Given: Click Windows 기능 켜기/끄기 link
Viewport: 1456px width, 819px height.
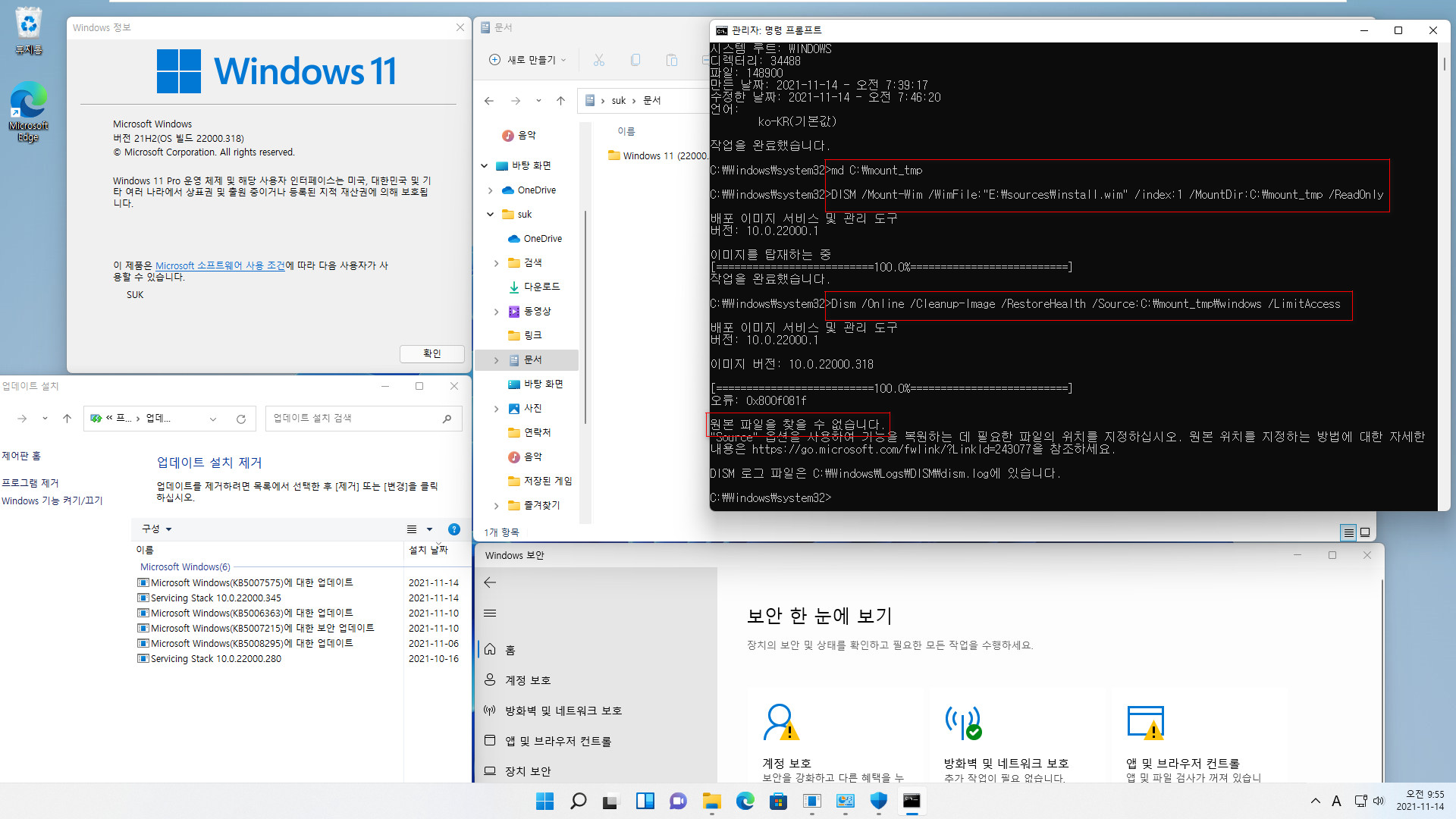Looking at the screenshot, I should tap(52, 500).
